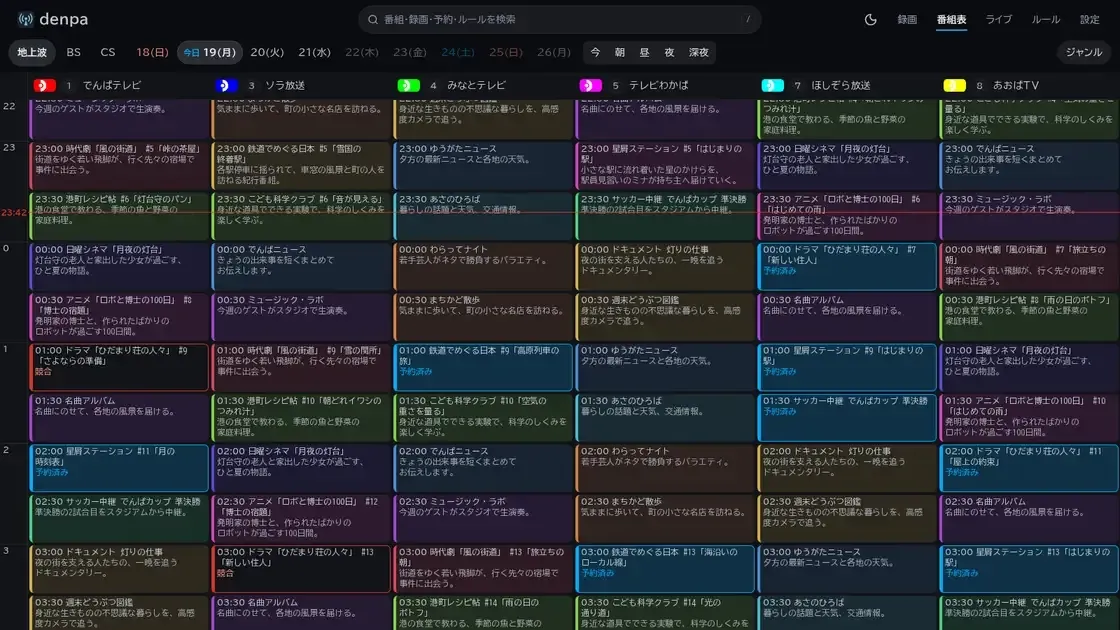The image size is (1120, 630).
Task: Click the magenta テレビわかば channel logo
Action: point(591,85)
